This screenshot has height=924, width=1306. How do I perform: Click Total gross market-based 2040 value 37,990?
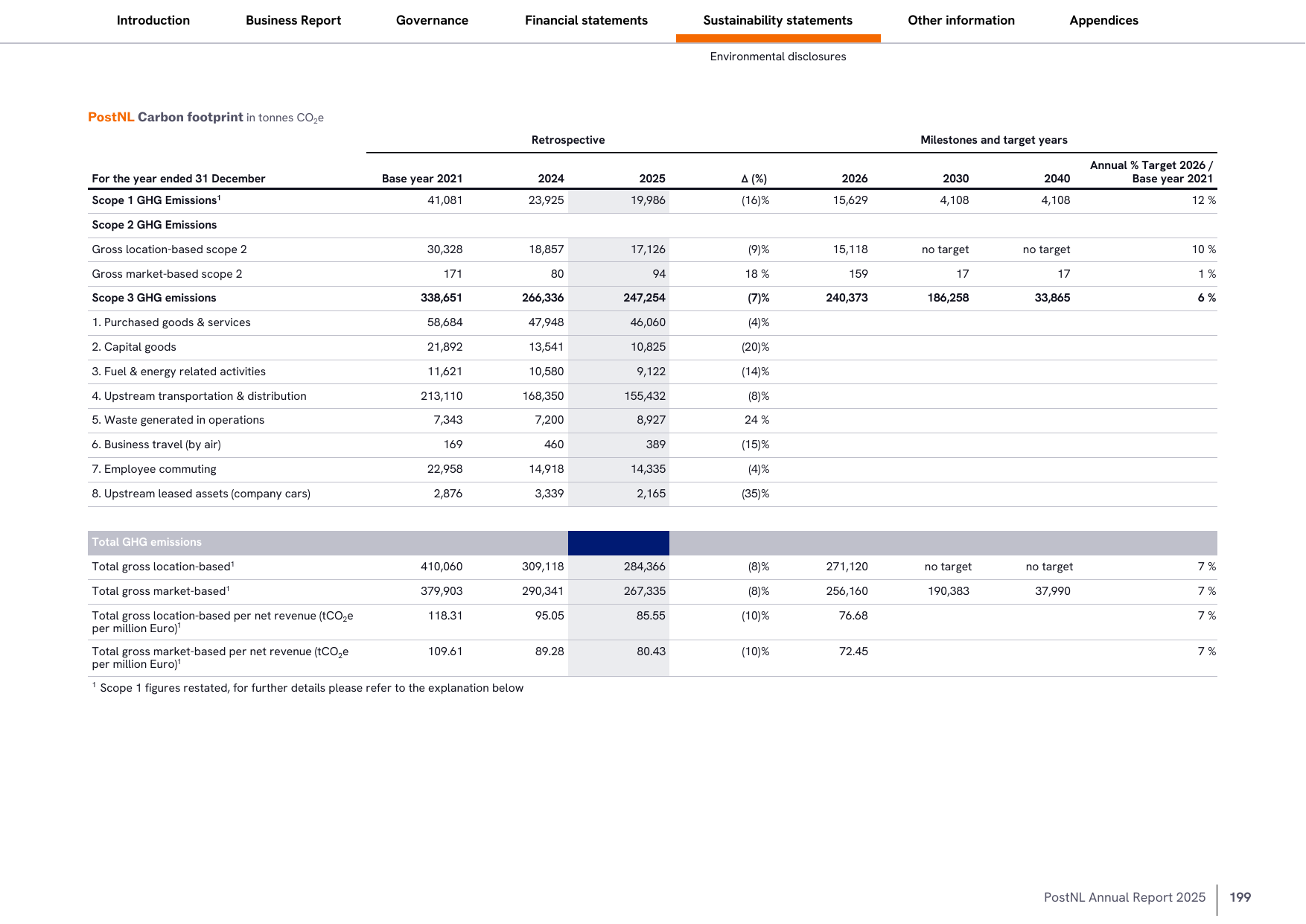pos(1052,591)
